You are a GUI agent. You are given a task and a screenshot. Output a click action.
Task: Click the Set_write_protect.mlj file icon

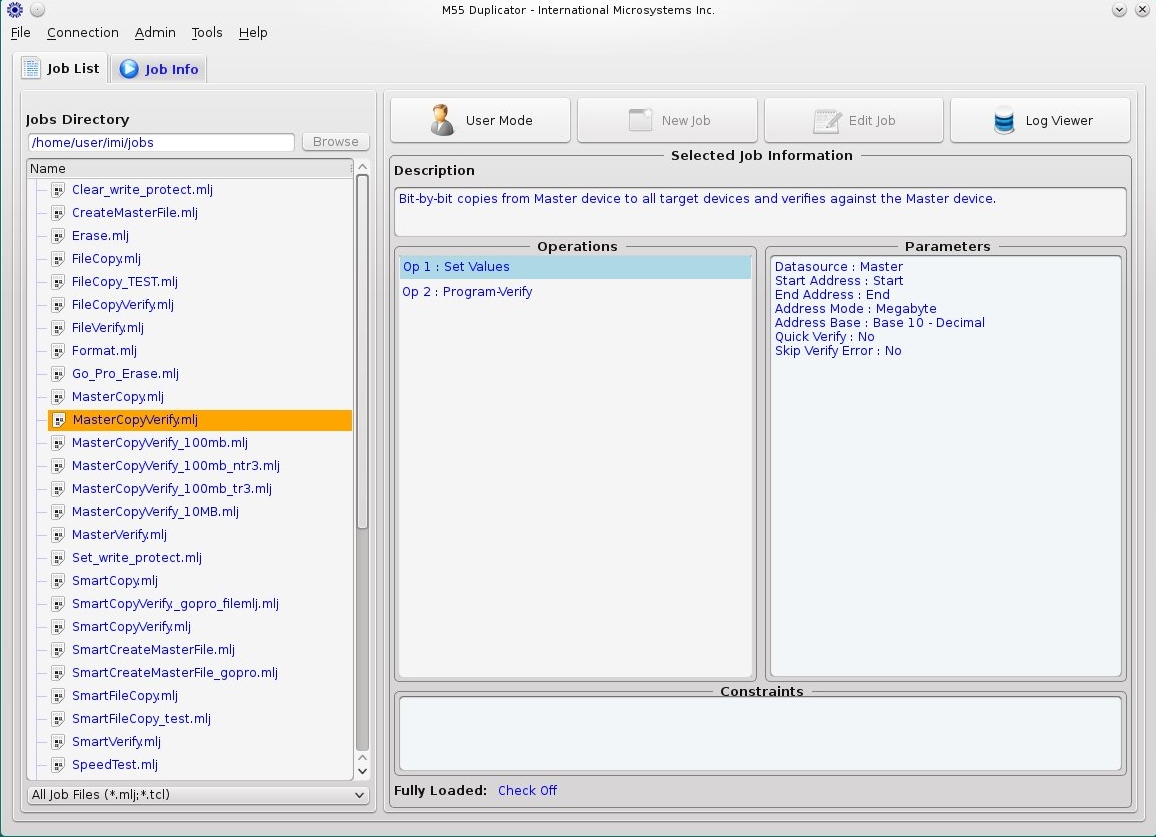pos(58,558)
